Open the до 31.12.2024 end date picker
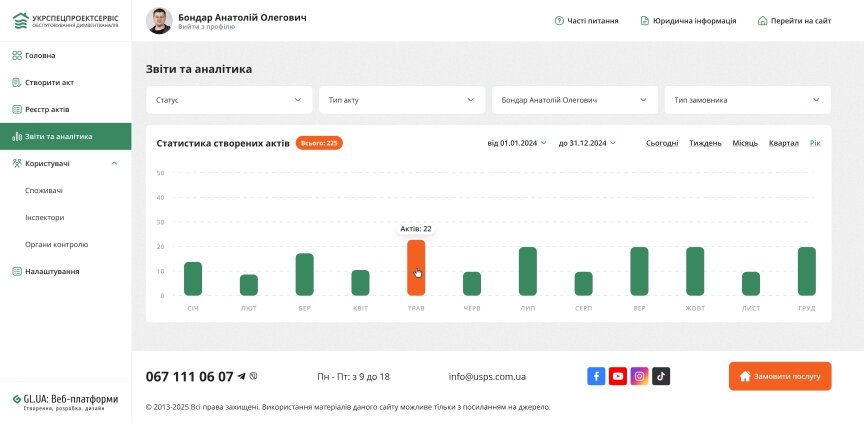This screenshot has width=864, height=423. click(587, 143)
